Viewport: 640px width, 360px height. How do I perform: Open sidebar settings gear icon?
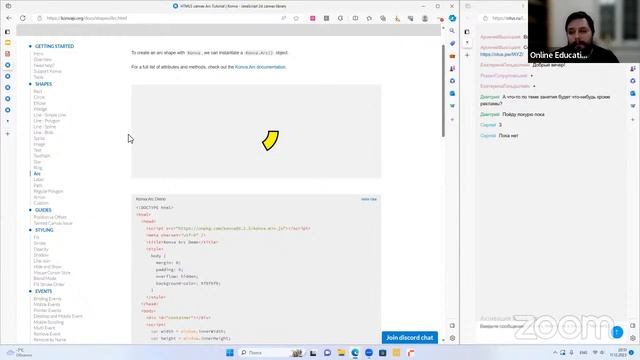coord(452,338)
